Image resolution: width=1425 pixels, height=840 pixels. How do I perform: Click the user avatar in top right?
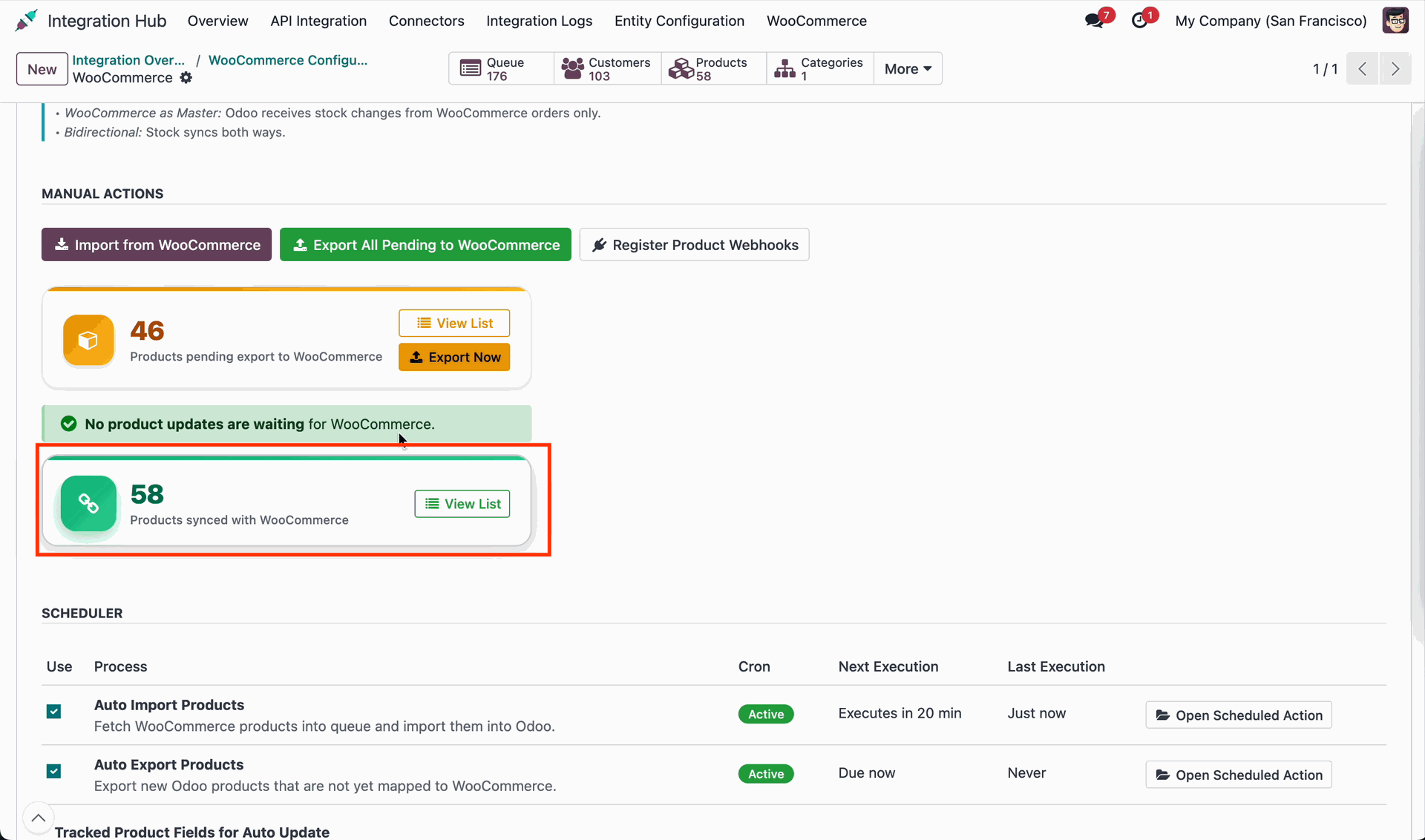[1395, 21]
